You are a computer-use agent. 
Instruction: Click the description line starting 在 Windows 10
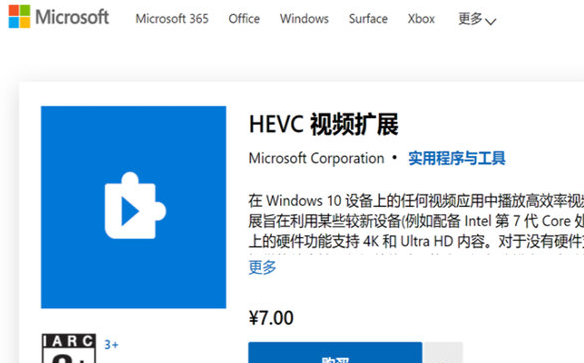pyautogui.click(x=416, y=201)
